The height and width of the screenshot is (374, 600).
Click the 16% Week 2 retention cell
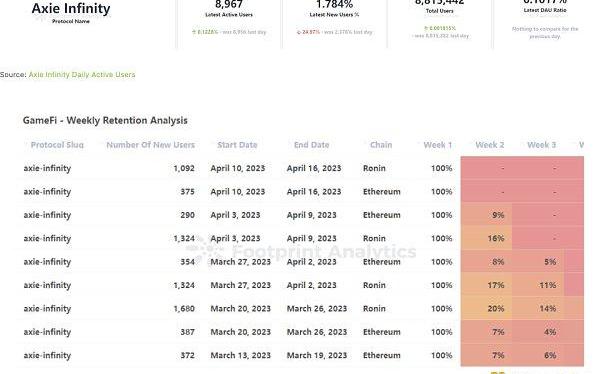486,238
